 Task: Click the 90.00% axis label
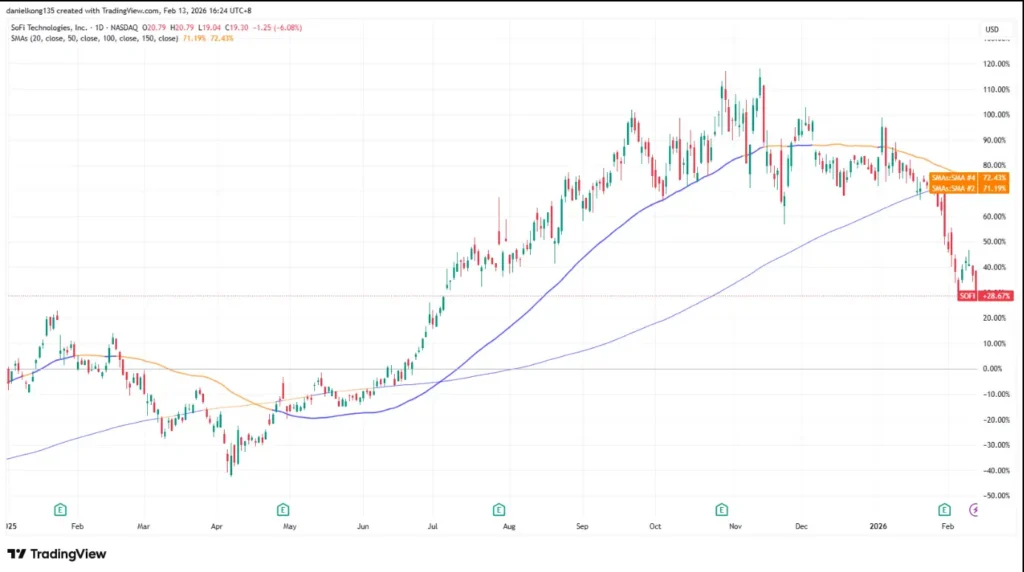click(997, 140)
